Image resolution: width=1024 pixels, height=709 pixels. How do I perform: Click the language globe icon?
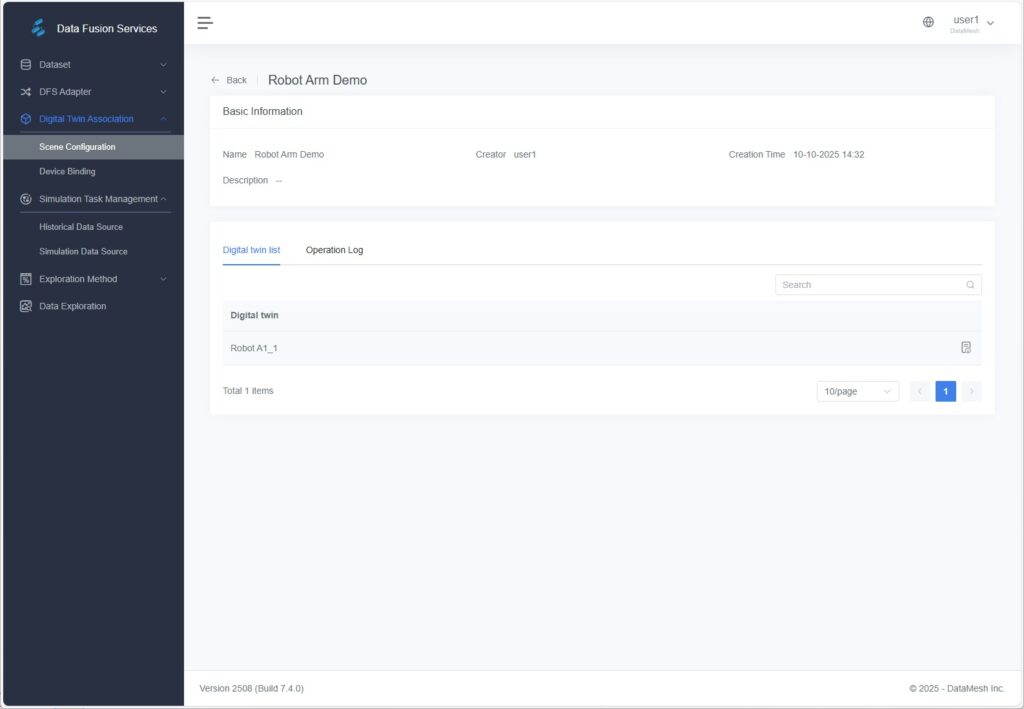(x=927, y=20)
